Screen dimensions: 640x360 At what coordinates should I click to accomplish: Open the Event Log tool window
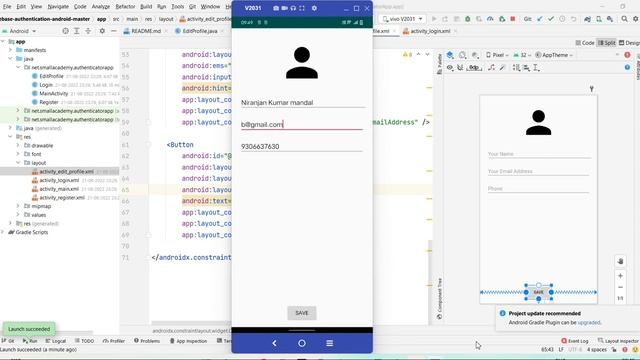575,341
